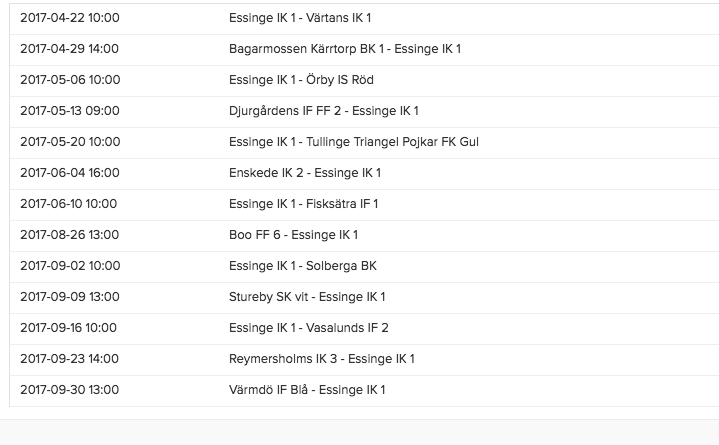
Task: Click the 2017-09-09 13:00 date cell
Action: click(69, 297)
